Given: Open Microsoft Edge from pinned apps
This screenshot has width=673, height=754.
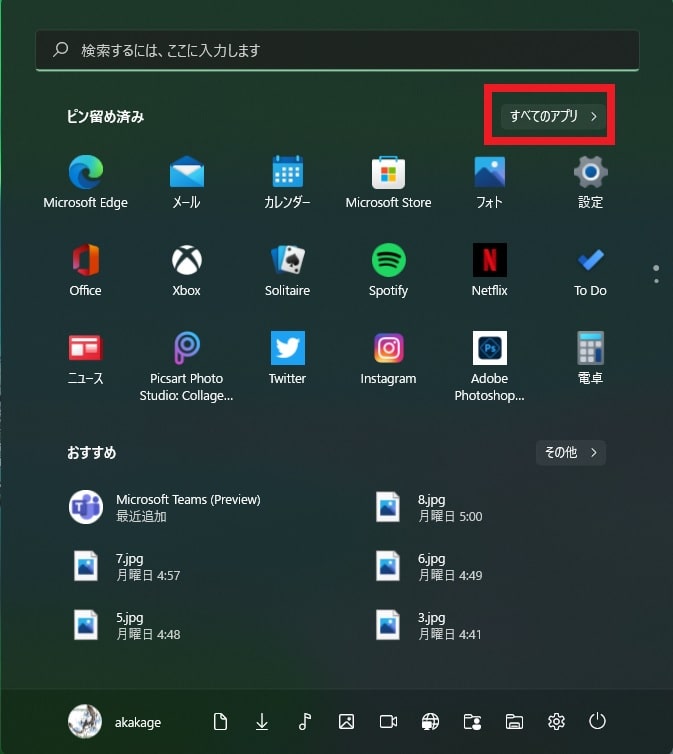Looking at the screenshot, I should point(86,182).
